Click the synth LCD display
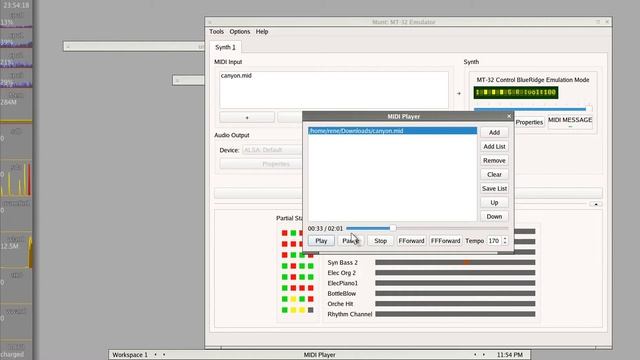 tap(516, 92)
